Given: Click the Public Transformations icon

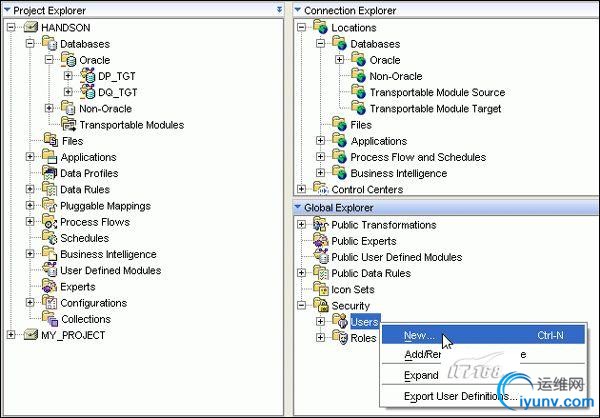Looking at the screenshot, I should 320,224.
